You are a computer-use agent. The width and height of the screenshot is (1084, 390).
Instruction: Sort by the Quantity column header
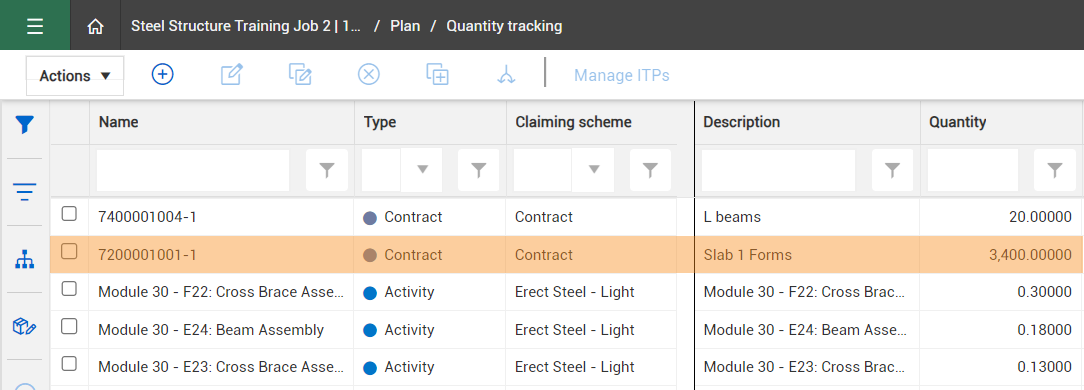click(x=957, y=122)
